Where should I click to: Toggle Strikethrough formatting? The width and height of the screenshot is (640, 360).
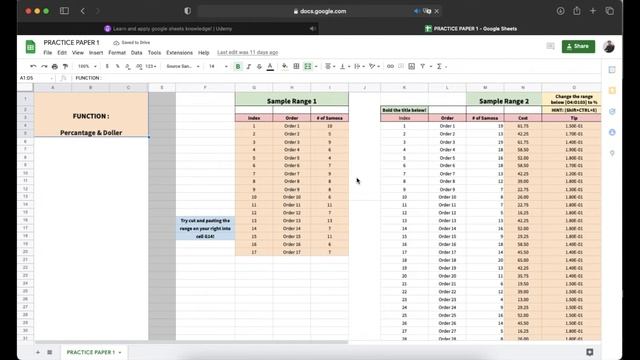pos(259,66)
